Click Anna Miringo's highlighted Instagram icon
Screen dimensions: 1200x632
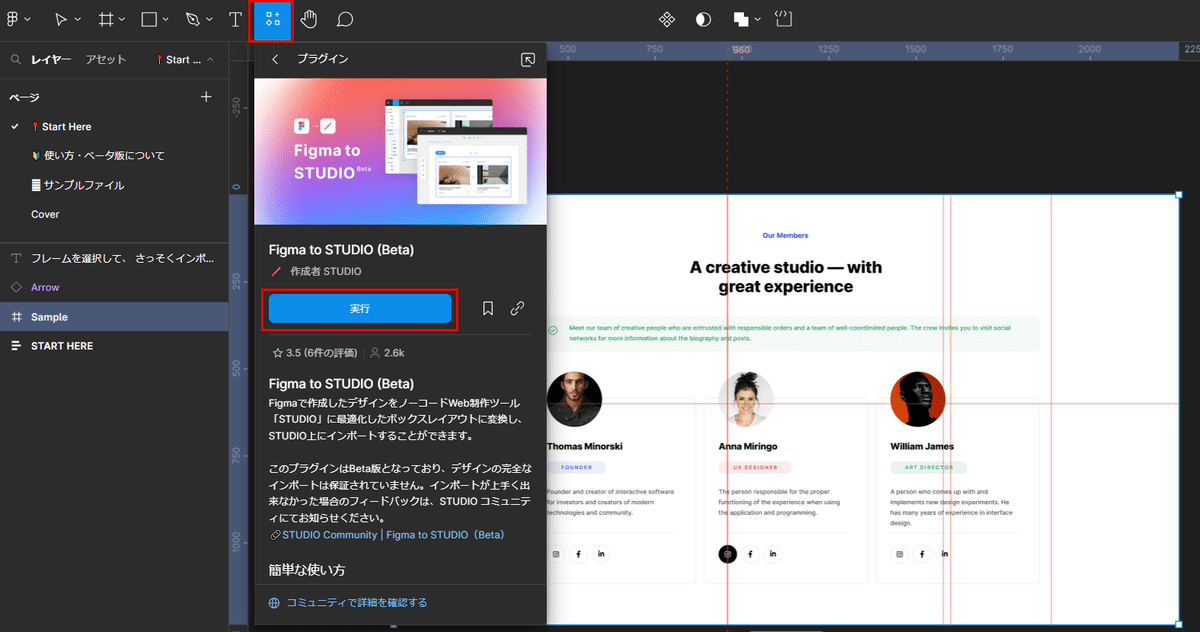click(728, 554)
